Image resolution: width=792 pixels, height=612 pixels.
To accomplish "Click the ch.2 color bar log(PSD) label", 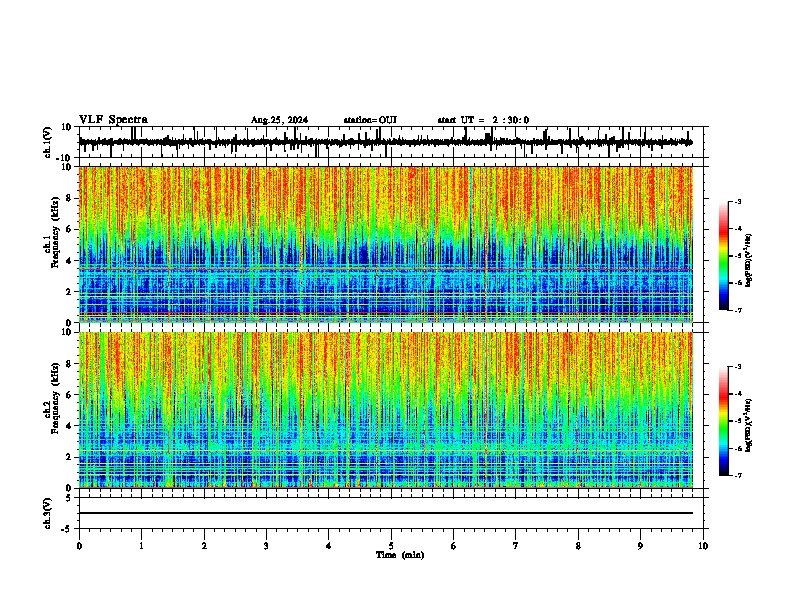I will pos(748,425).
